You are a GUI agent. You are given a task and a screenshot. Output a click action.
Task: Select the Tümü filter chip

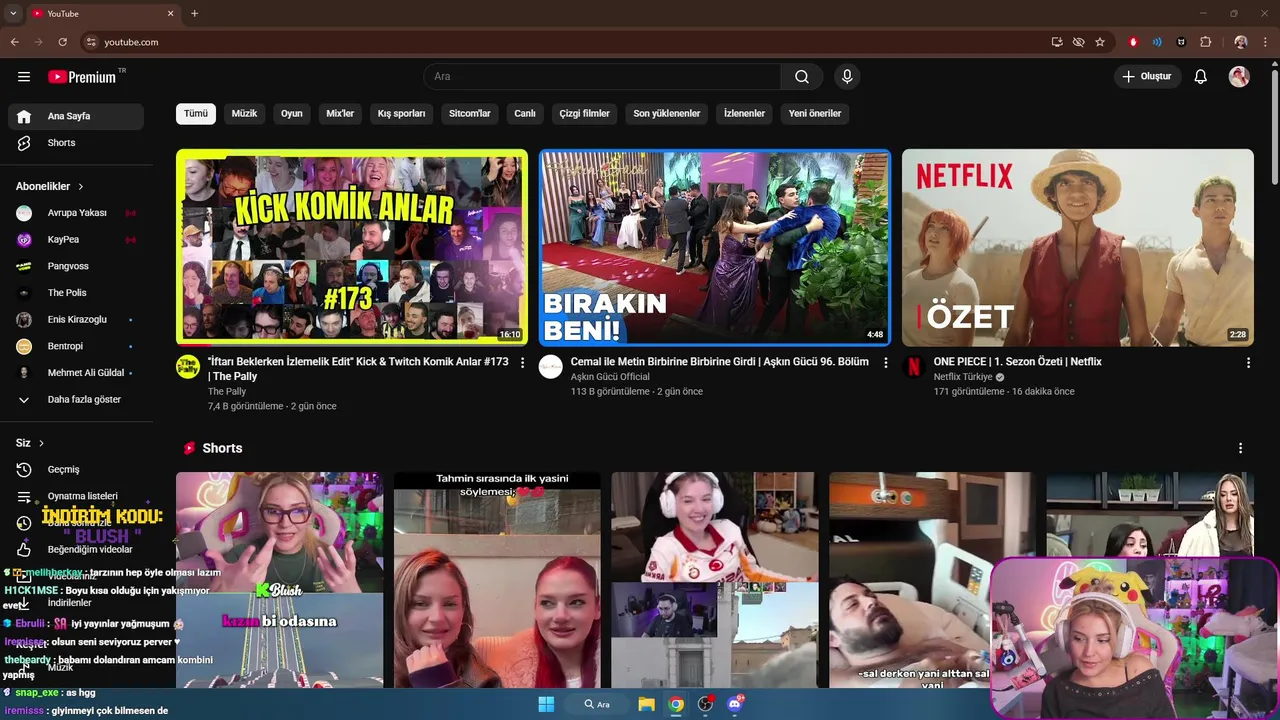point(196,113)
